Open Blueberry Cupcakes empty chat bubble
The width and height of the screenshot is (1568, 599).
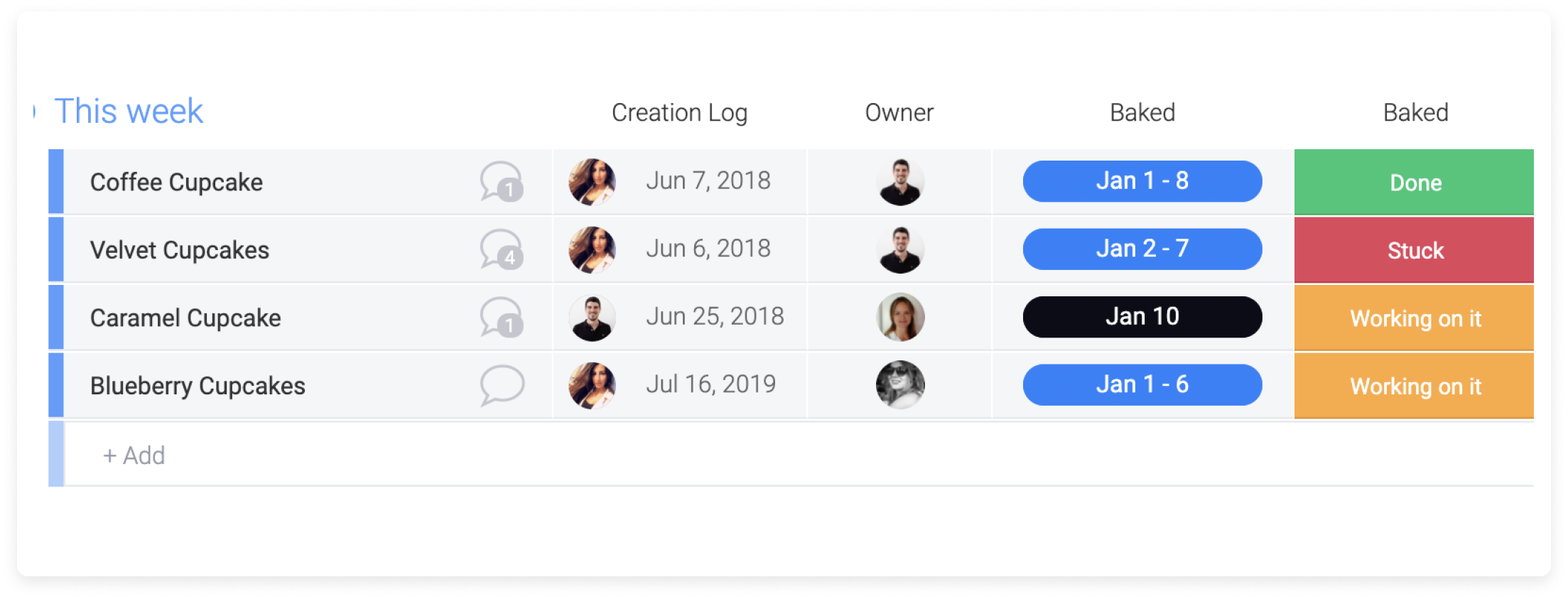tap(502, 385)
